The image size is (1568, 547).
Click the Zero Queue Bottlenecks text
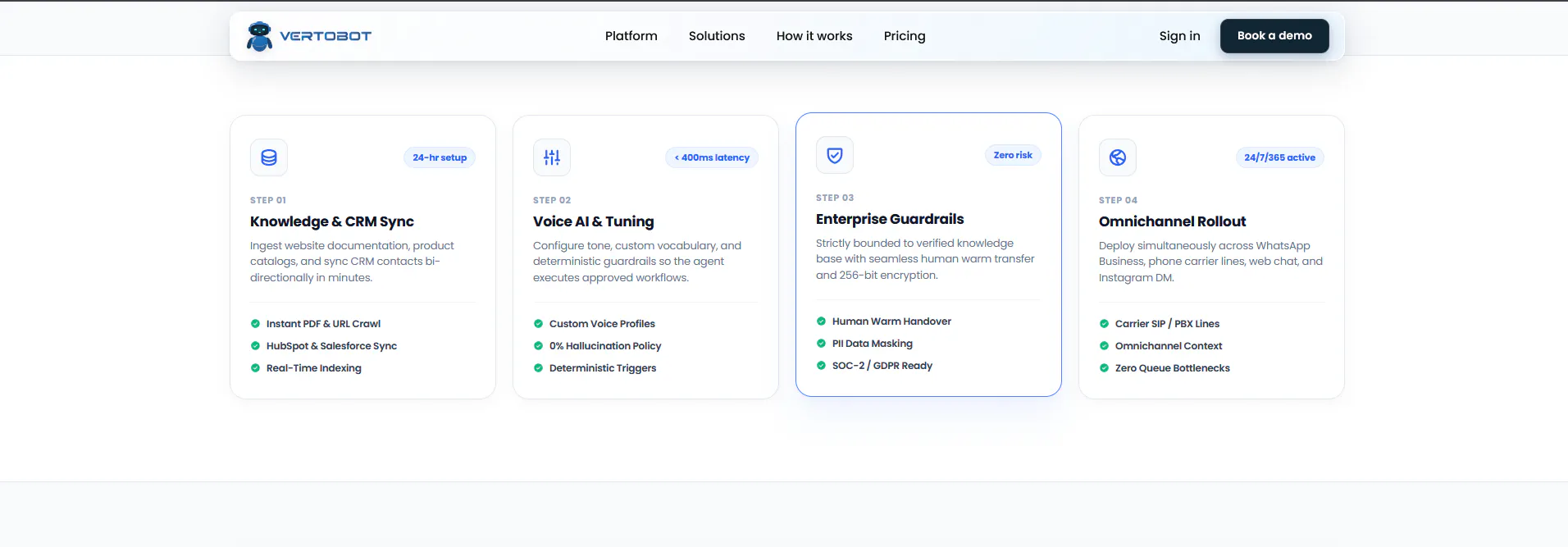coord(1173,368)
